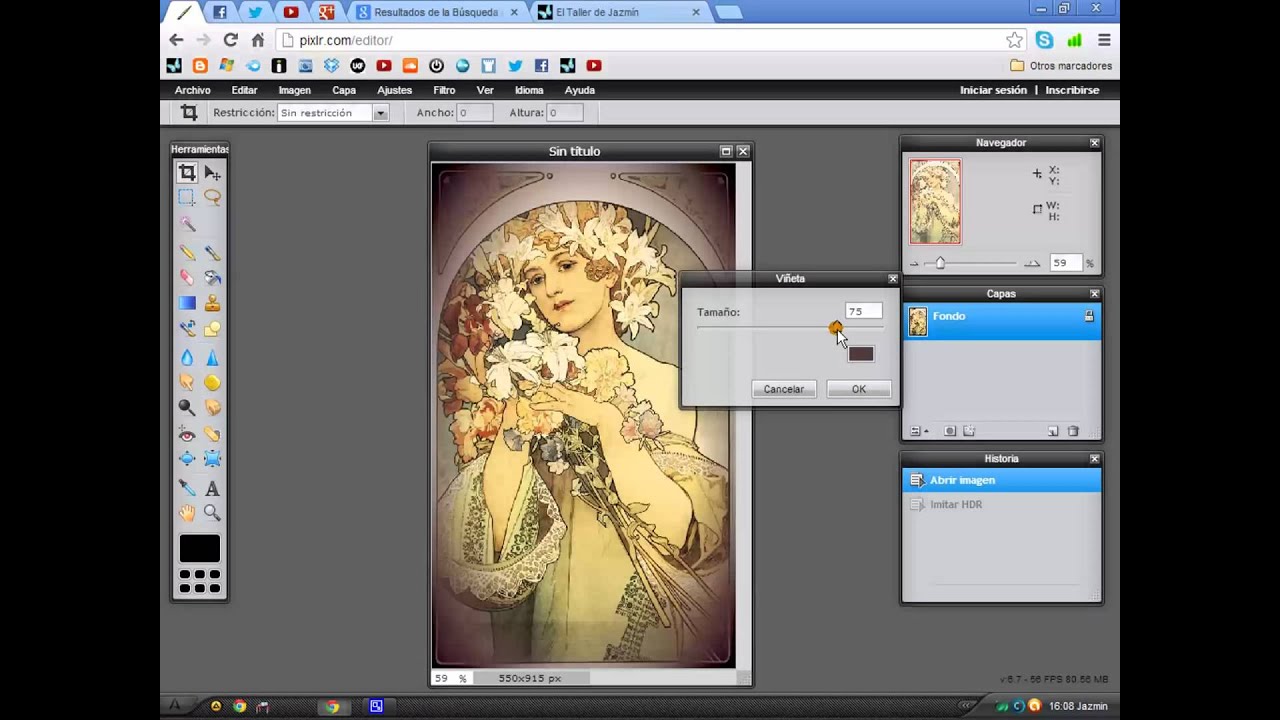
Task: Select the Red Eye Reduction tool
Action: [x=187, y=434]
